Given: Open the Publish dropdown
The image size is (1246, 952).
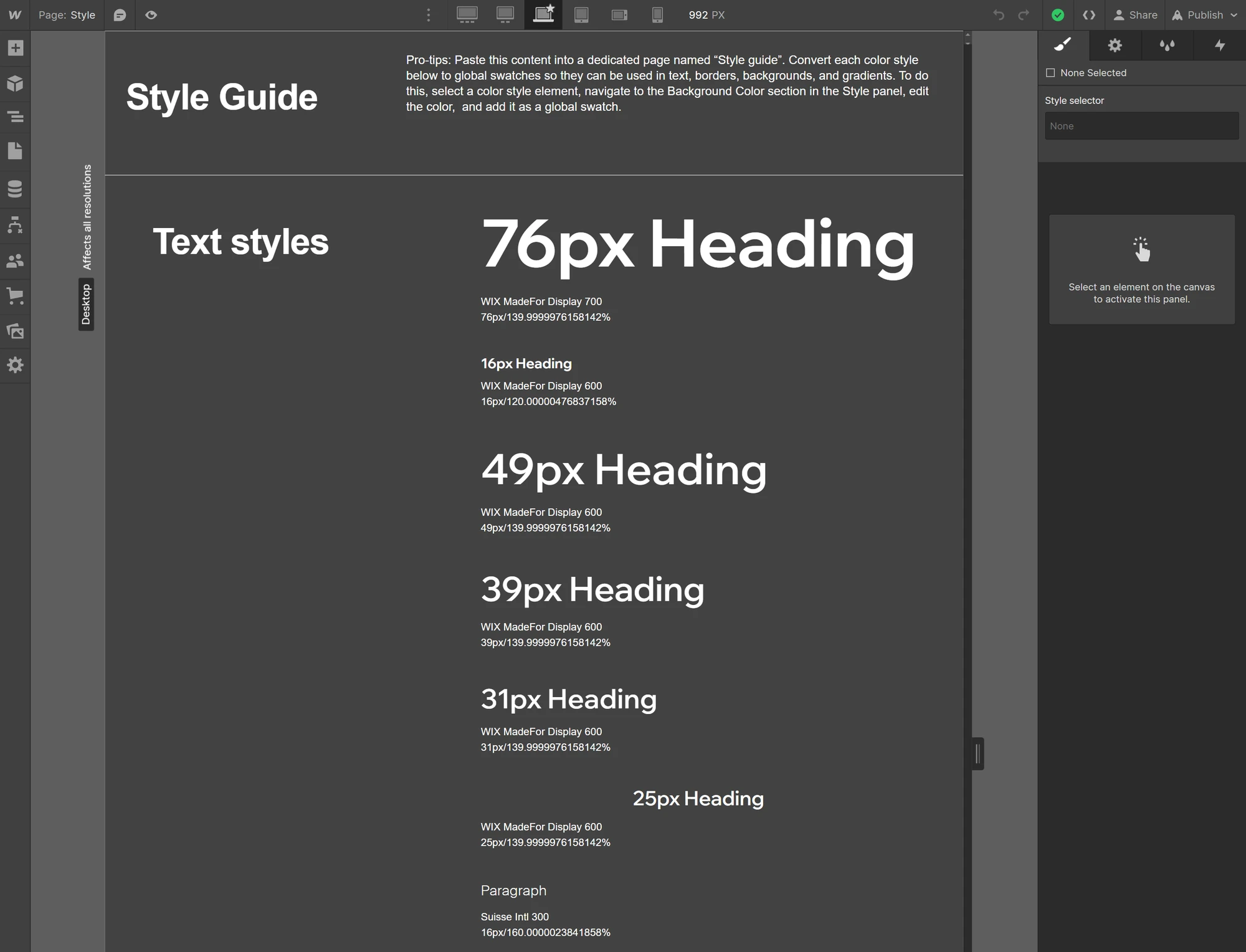Looking at the screenshot, I should point(1206,15).
